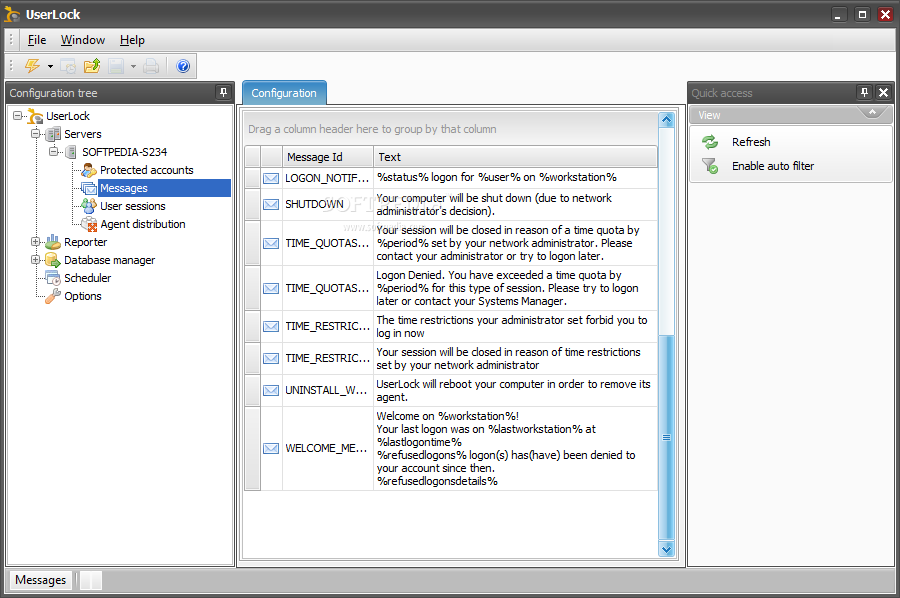
Task: Click the Reporter chart icon
Action: 53,242
